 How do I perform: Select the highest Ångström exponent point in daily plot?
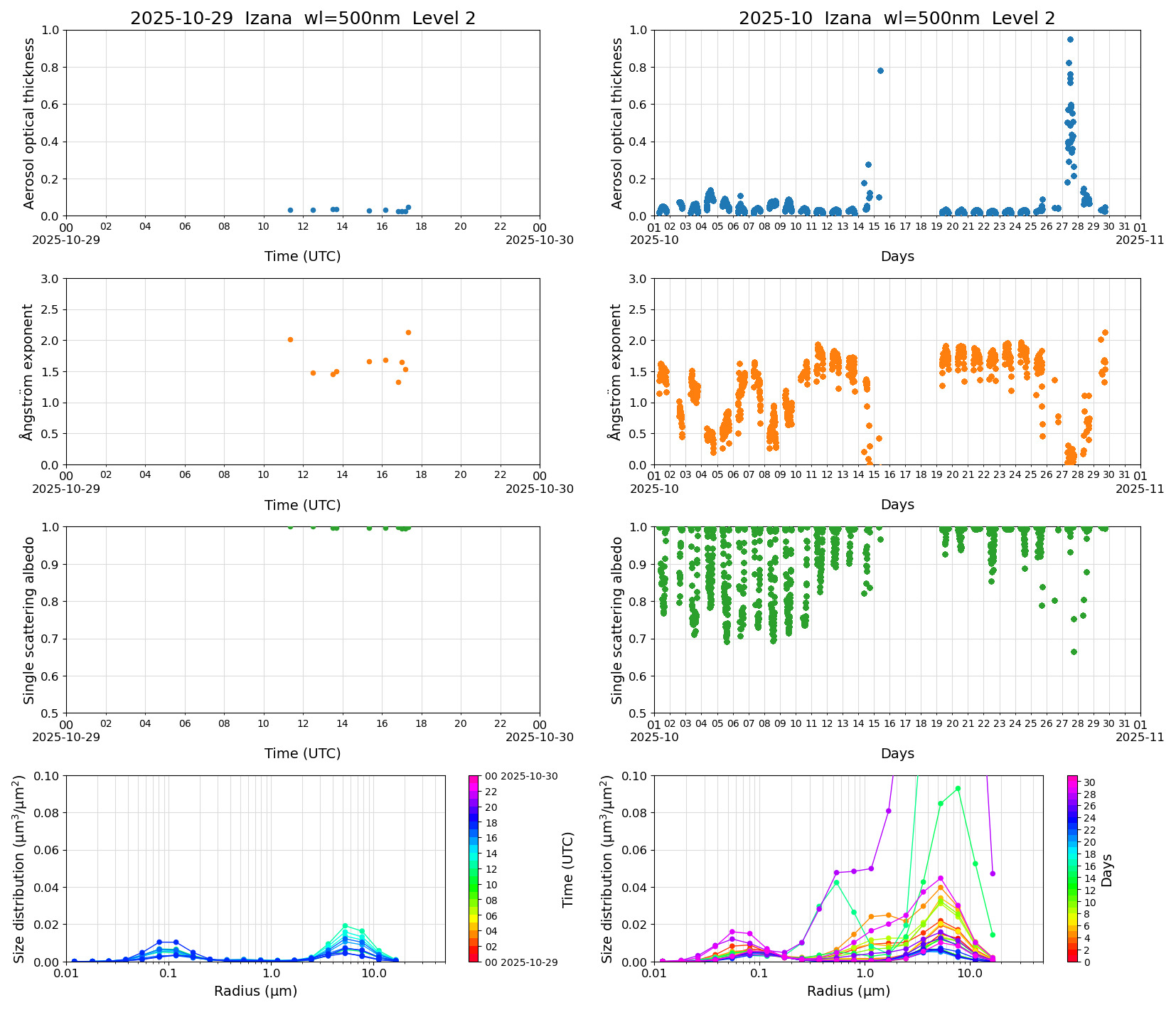[x=408, y=332]
